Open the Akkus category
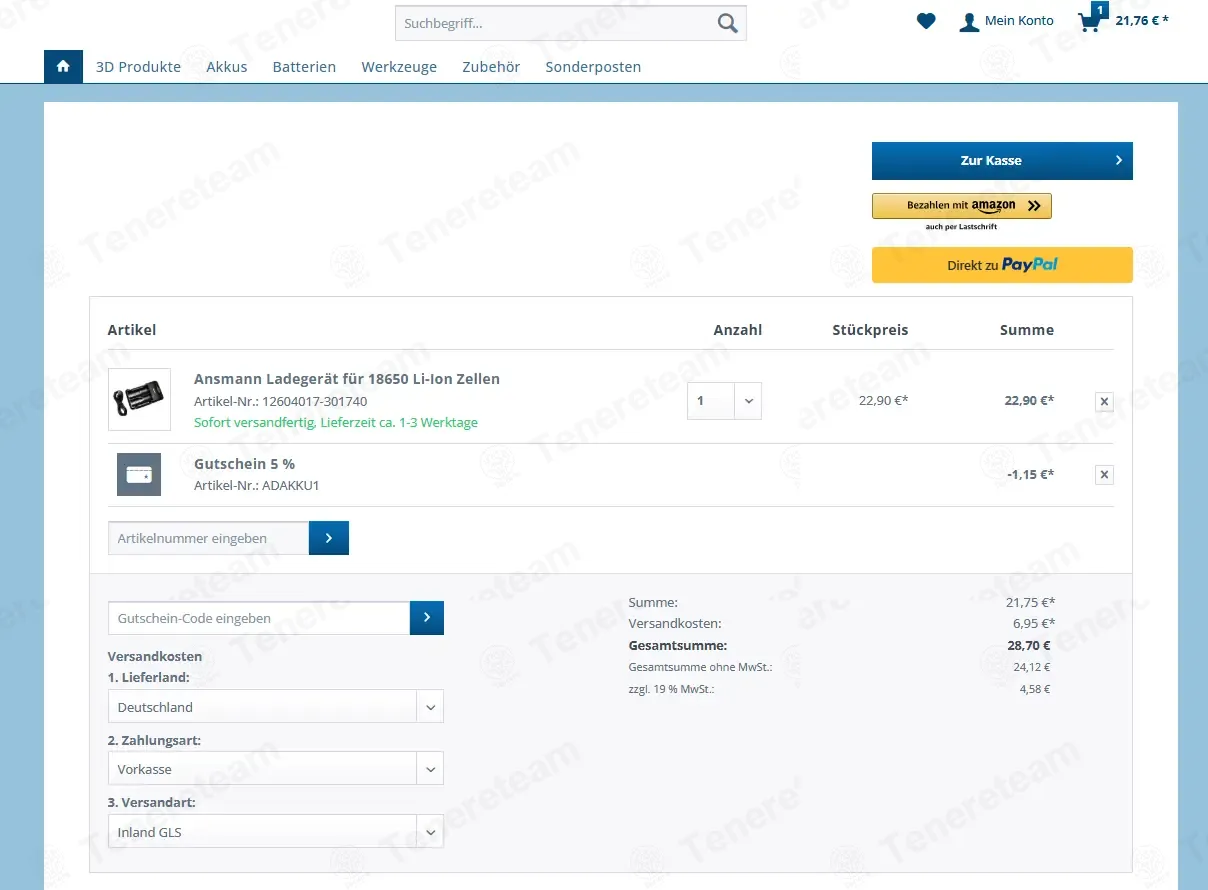 (227, 67)
